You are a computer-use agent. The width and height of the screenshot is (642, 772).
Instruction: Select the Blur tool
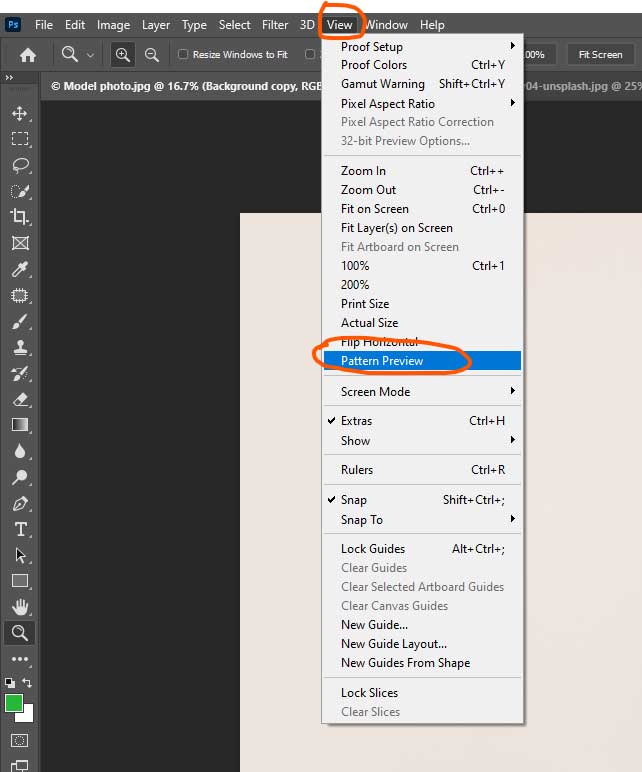(20, 451)
